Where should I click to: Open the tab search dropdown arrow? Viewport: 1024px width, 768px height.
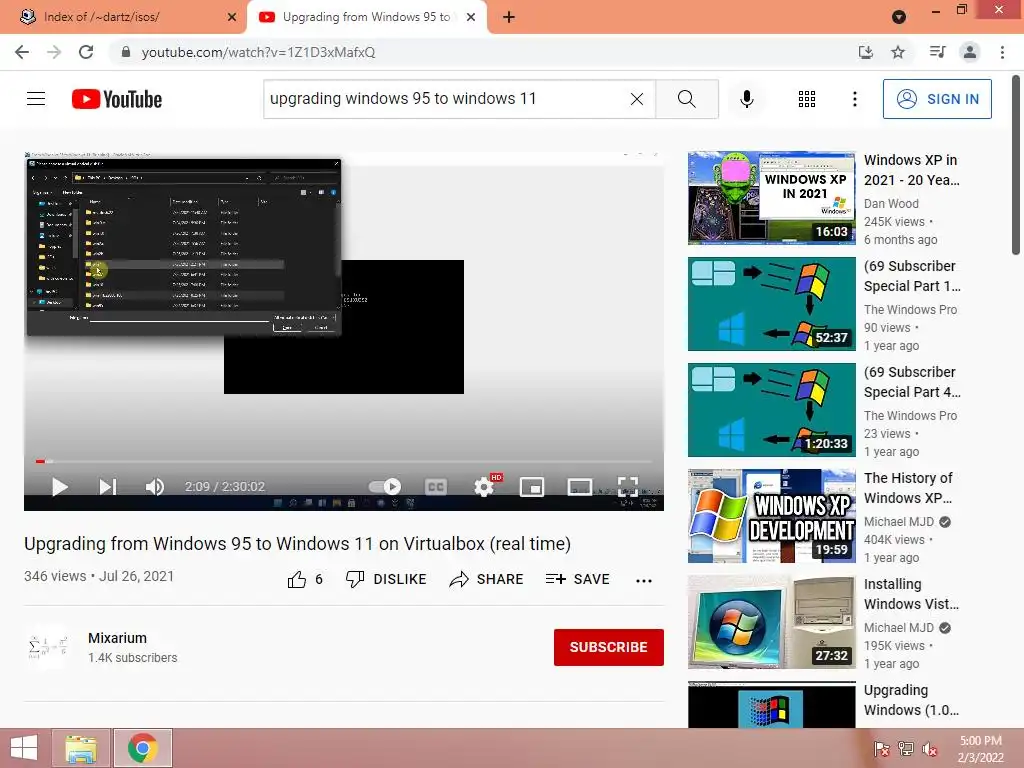tap(899, 17)
